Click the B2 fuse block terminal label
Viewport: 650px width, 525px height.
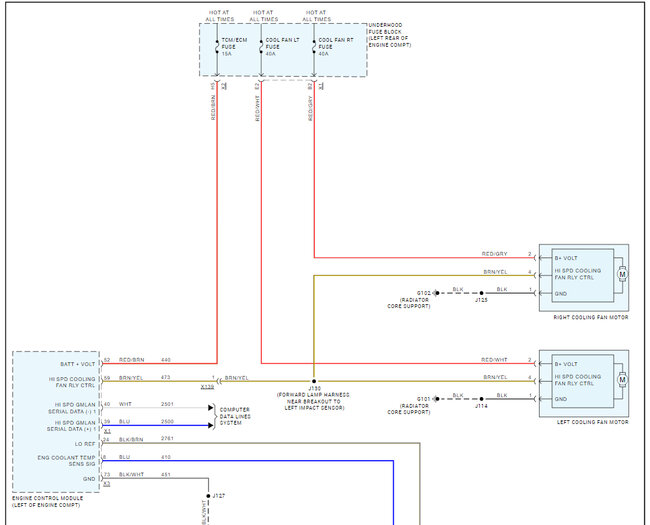310,86
